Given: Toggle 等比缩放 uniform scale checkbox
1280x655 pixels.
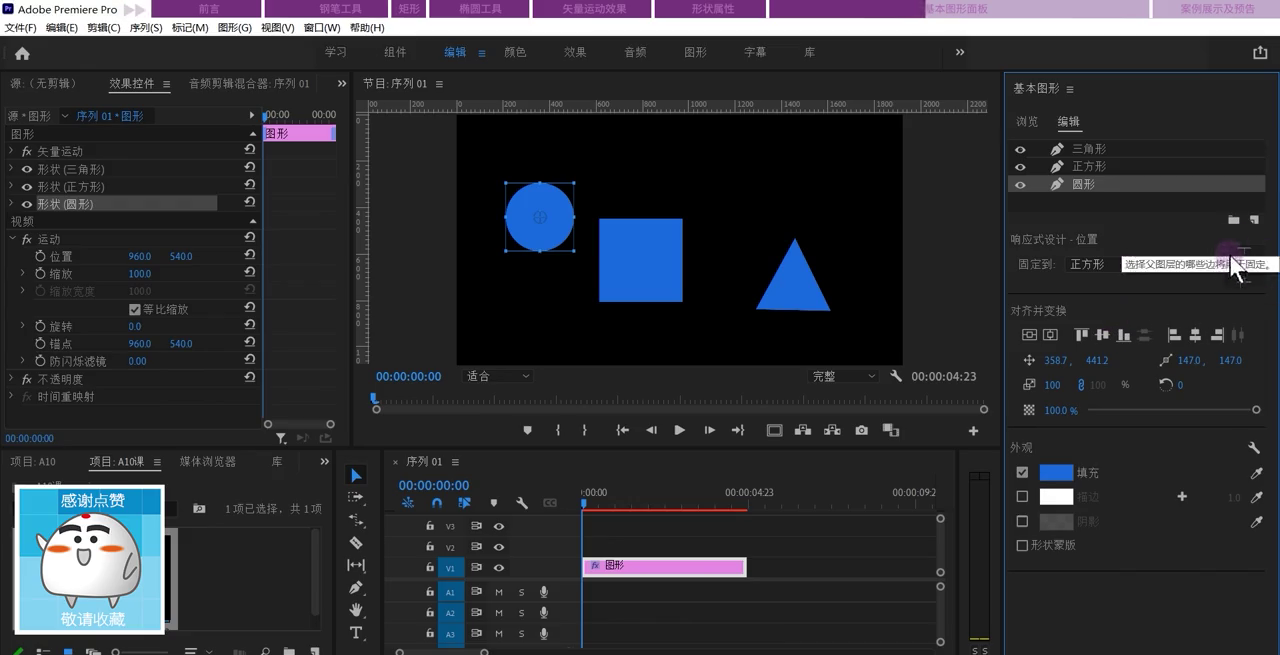Looking at the screenshot, I should (135, 309).
